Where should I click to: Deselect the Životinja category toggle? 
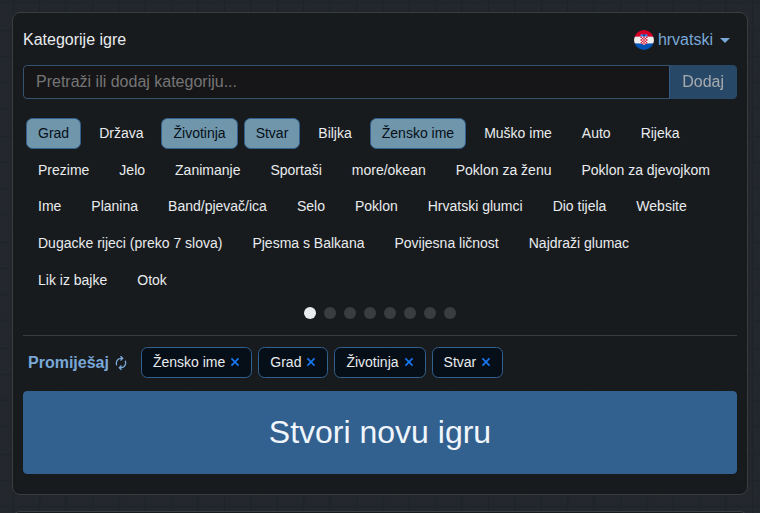coord(199,133)
